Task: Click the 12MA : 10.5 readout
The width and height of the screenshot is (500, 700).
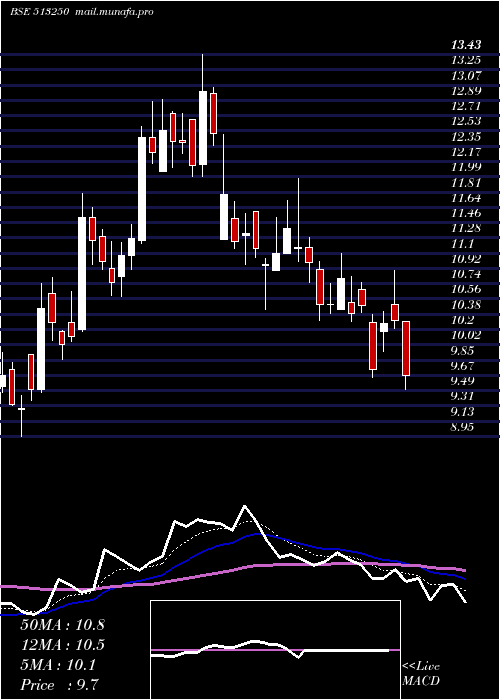Action: [x=62, y=645]
